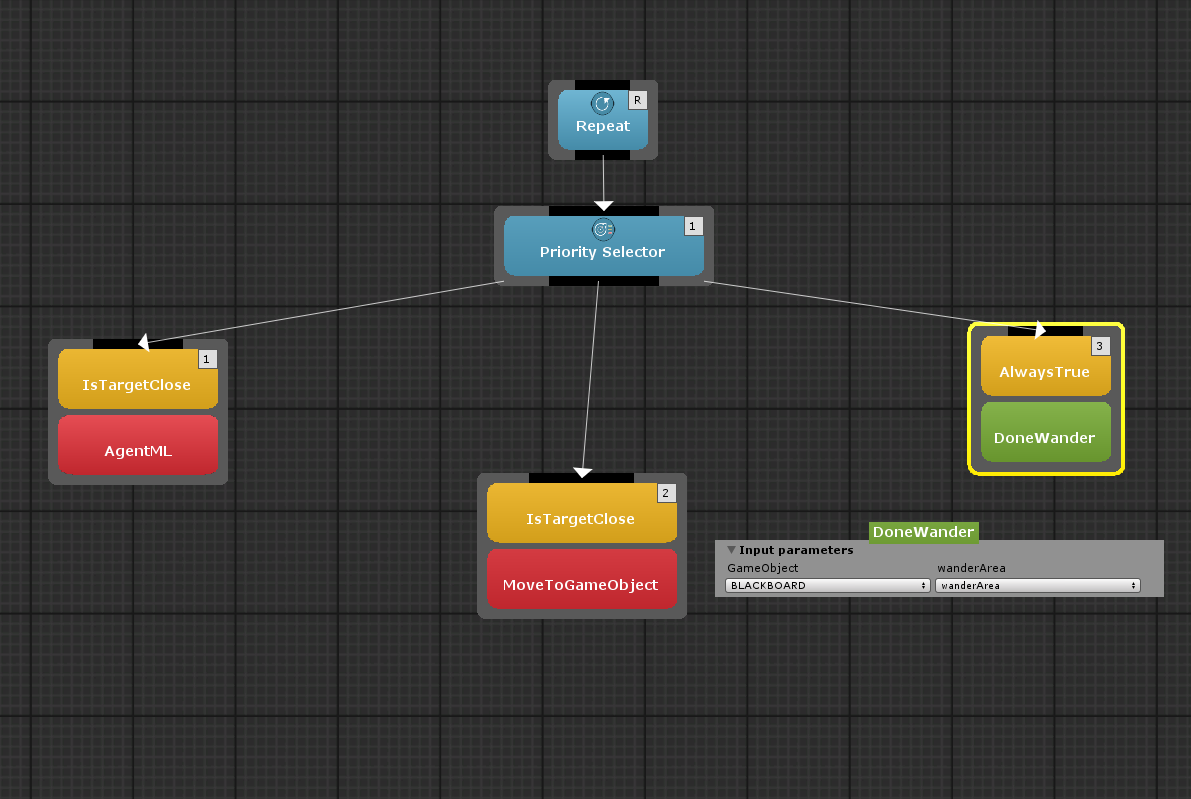The width and height of the screenshot is (1191, 799).
Task: Click badge 1 on the AgentML node
Action: [207, 358]
